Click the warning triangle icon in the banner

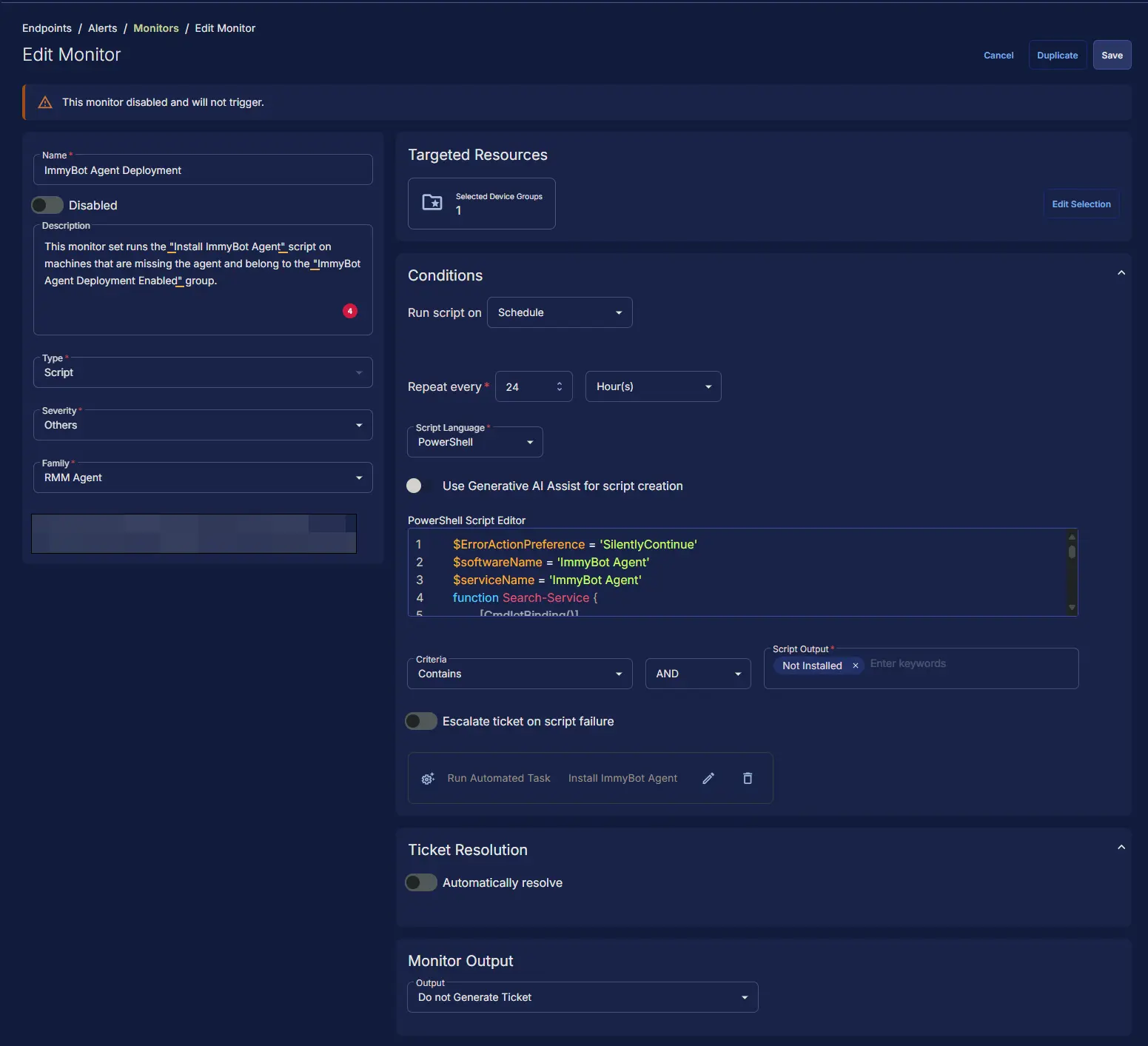click(45, 102)
